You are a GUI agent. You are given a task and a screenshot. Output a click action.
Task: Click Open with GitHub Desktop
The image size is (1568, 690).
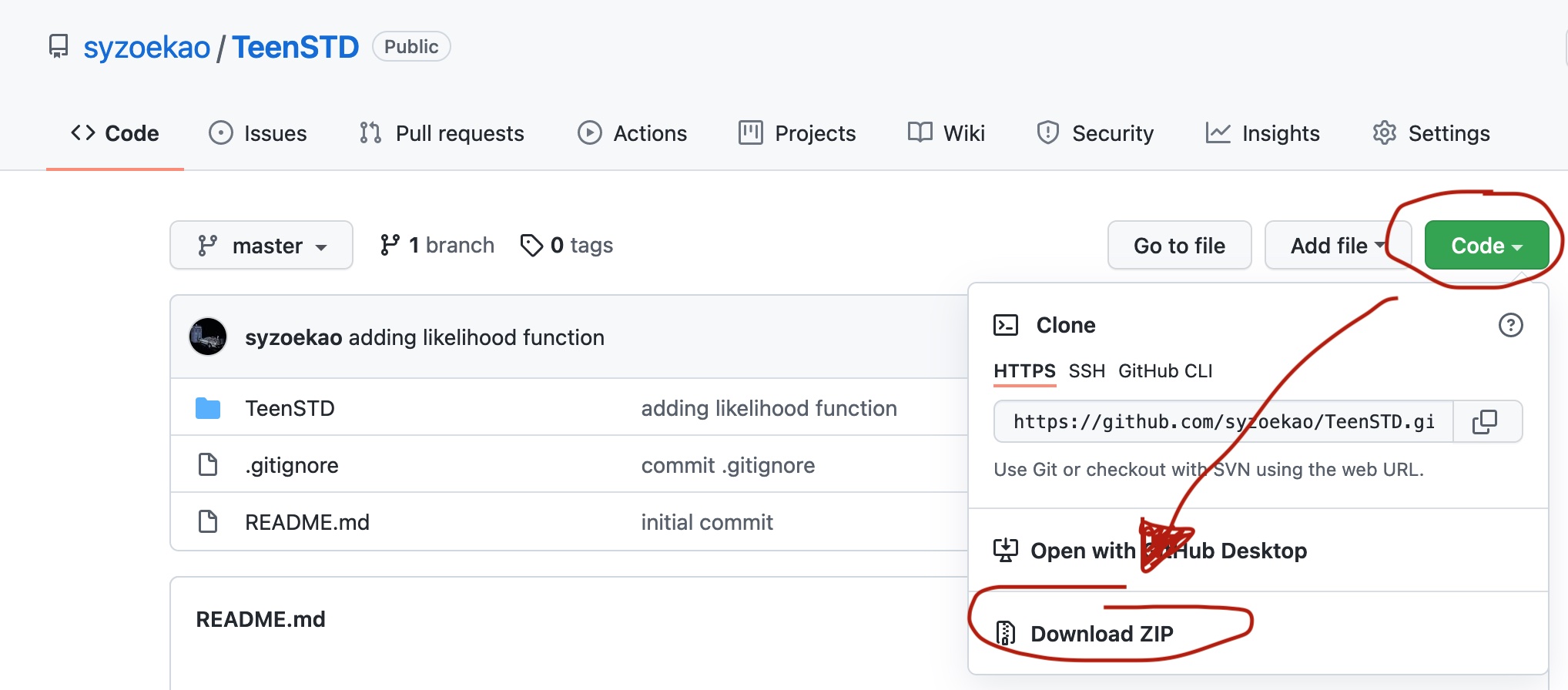tap(1258, 551)
